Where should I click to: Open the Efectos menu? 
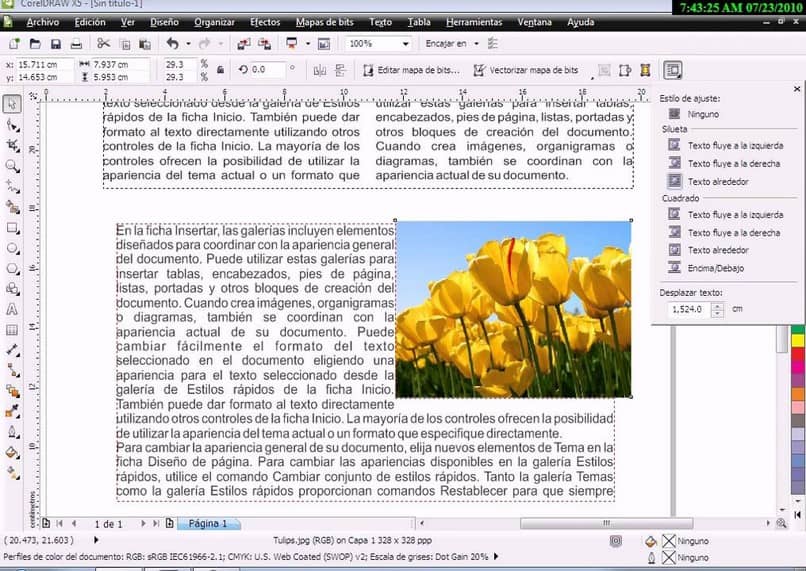(x=265, y=21)
